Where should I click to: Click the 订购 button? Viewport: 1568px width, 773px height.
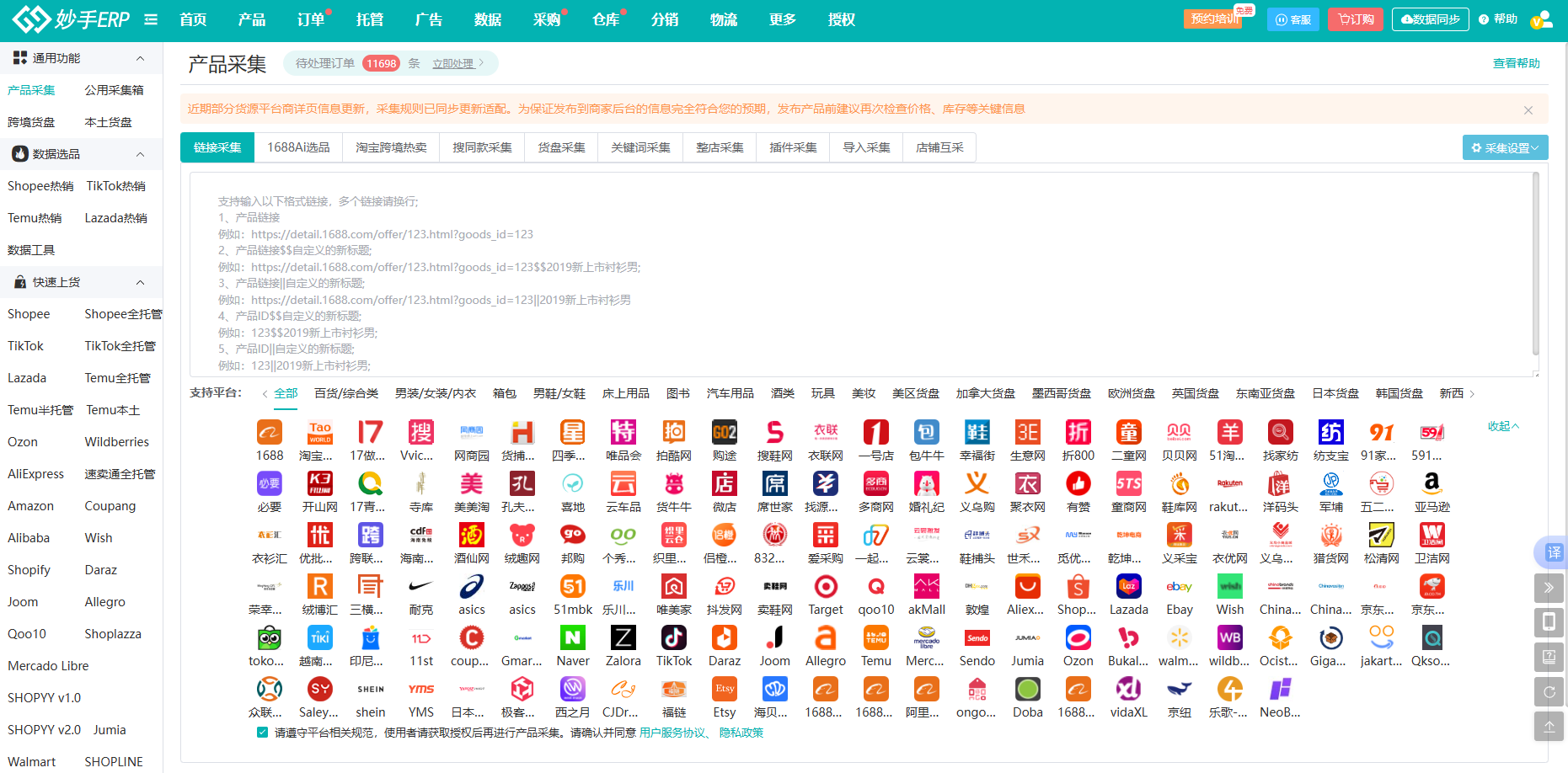[x=1355, y=19]
